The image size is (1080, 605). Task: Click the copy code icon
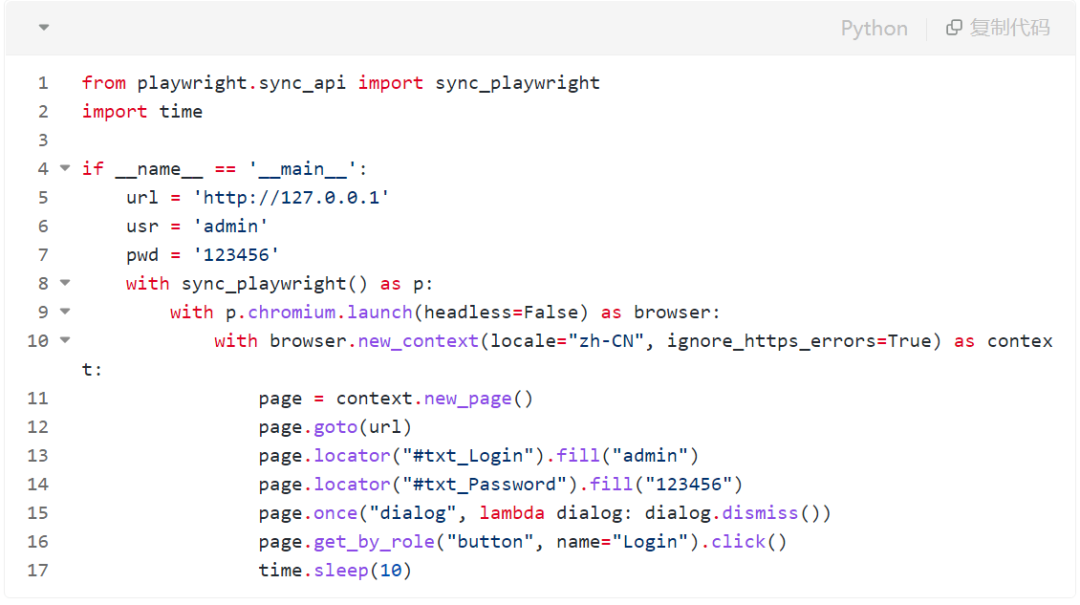pos(953,28)
